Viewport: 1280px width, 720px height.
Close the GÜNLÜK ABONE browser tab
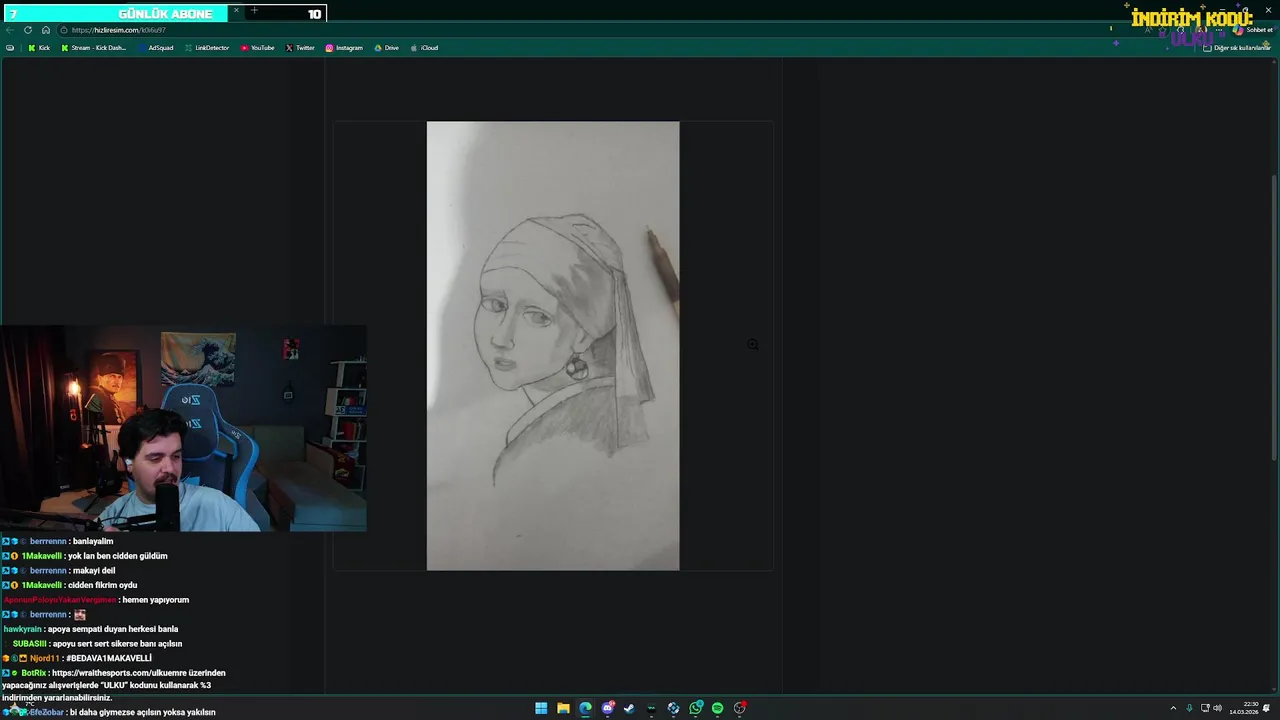coord(236,11)
